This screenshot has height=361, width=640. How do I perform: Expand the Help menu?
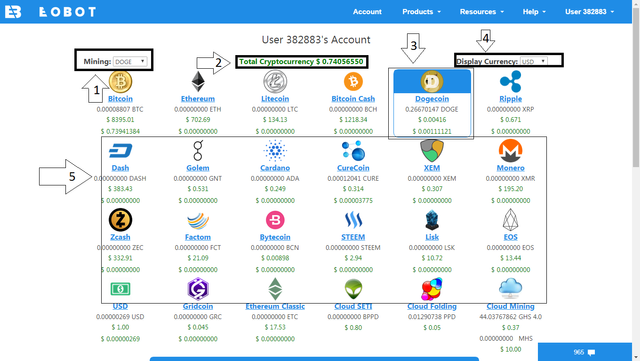coord(534,12)
